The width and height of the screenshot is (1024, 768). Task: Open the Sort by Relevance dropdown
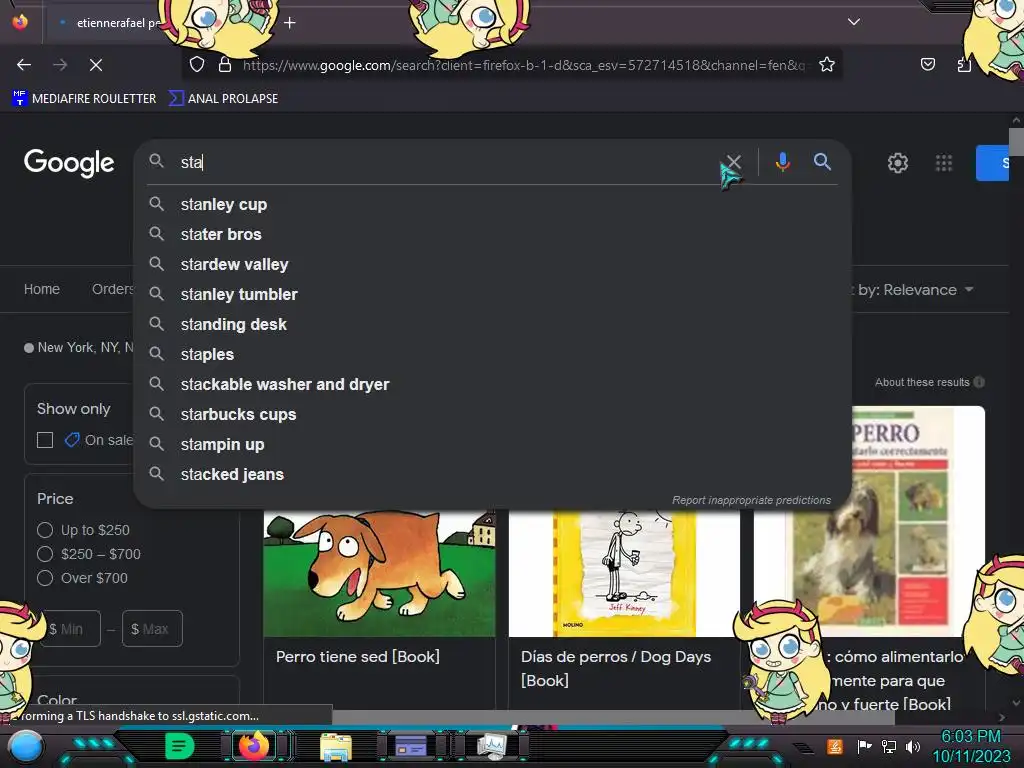coord(914,289)
